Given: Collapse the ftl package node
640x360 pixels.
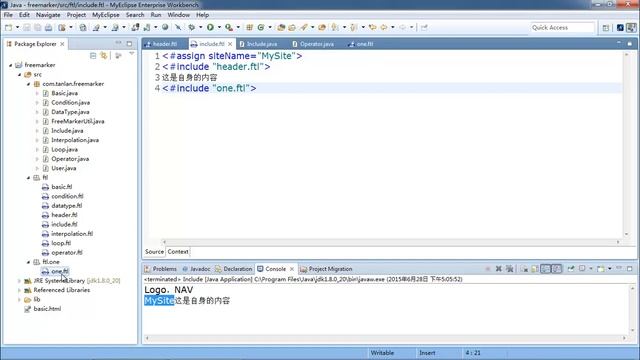Looking at the screenshot, I should pyautogui.click(x=29, y=178).
